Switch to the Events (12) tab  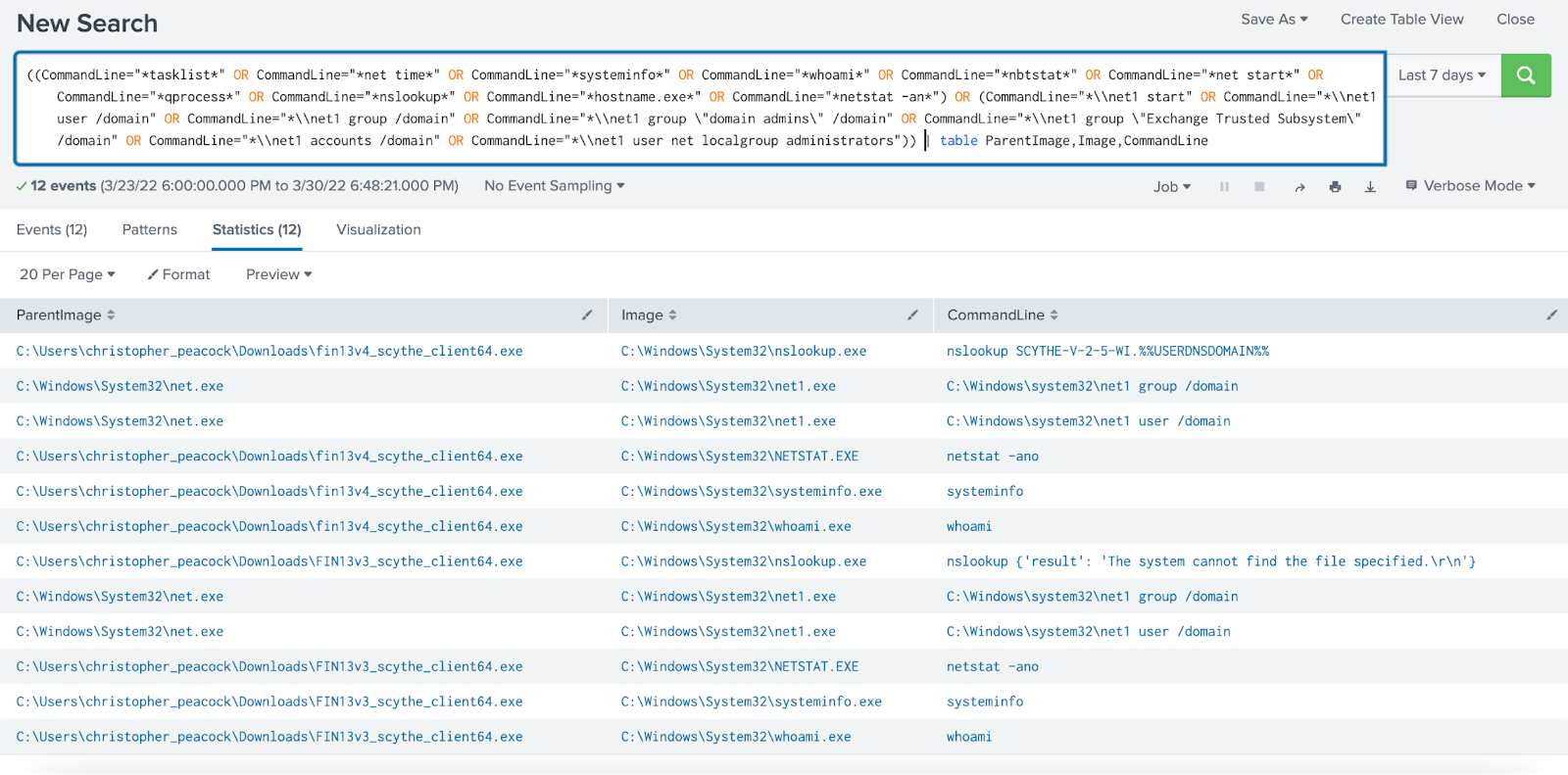pyautogui.click(x=52, y=229)
